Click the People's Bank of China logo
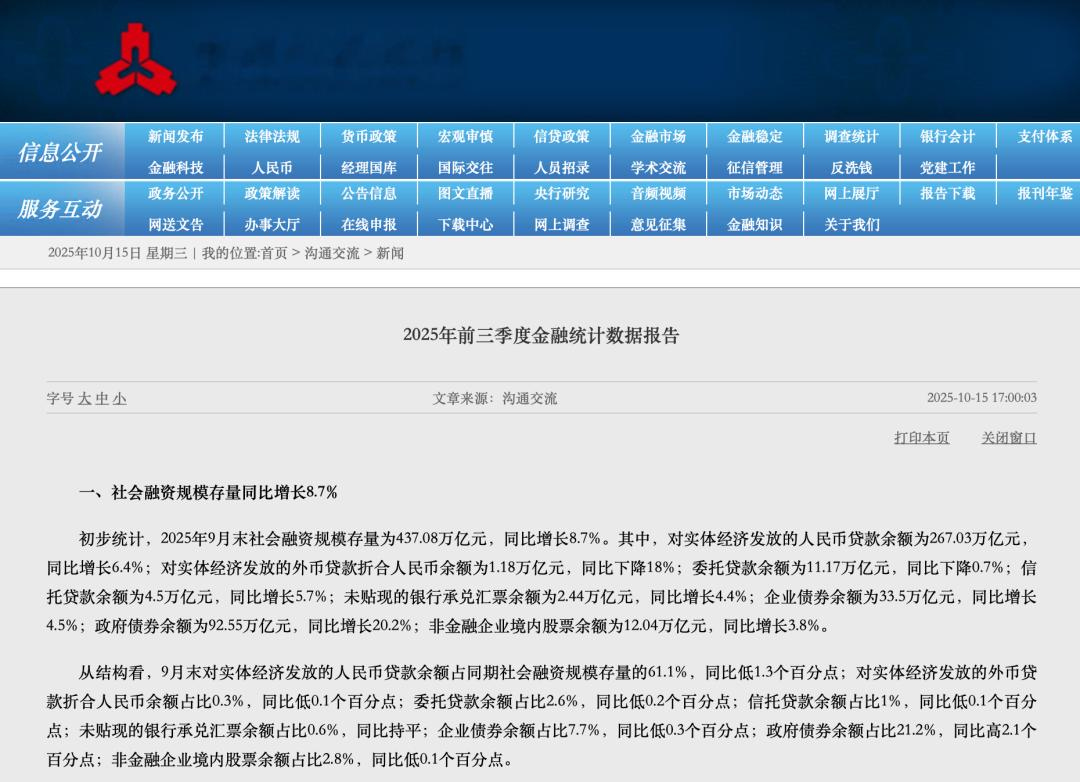 tap(136, 60)
